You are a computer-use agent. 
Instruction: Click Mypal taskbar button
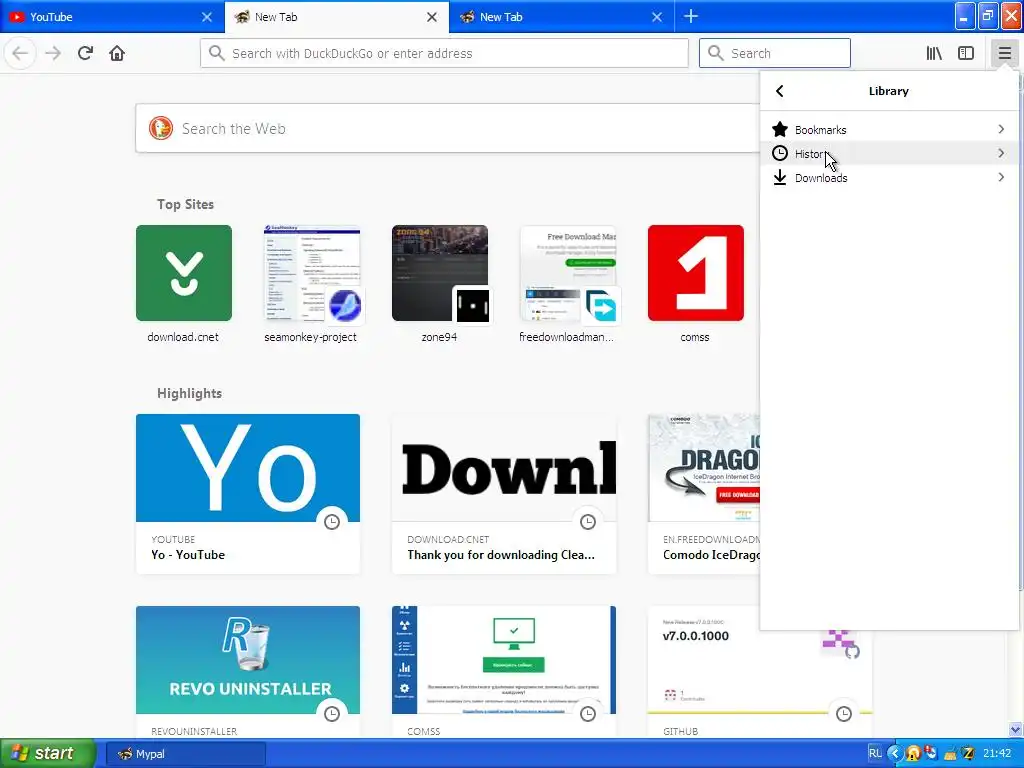pos(185,754)
